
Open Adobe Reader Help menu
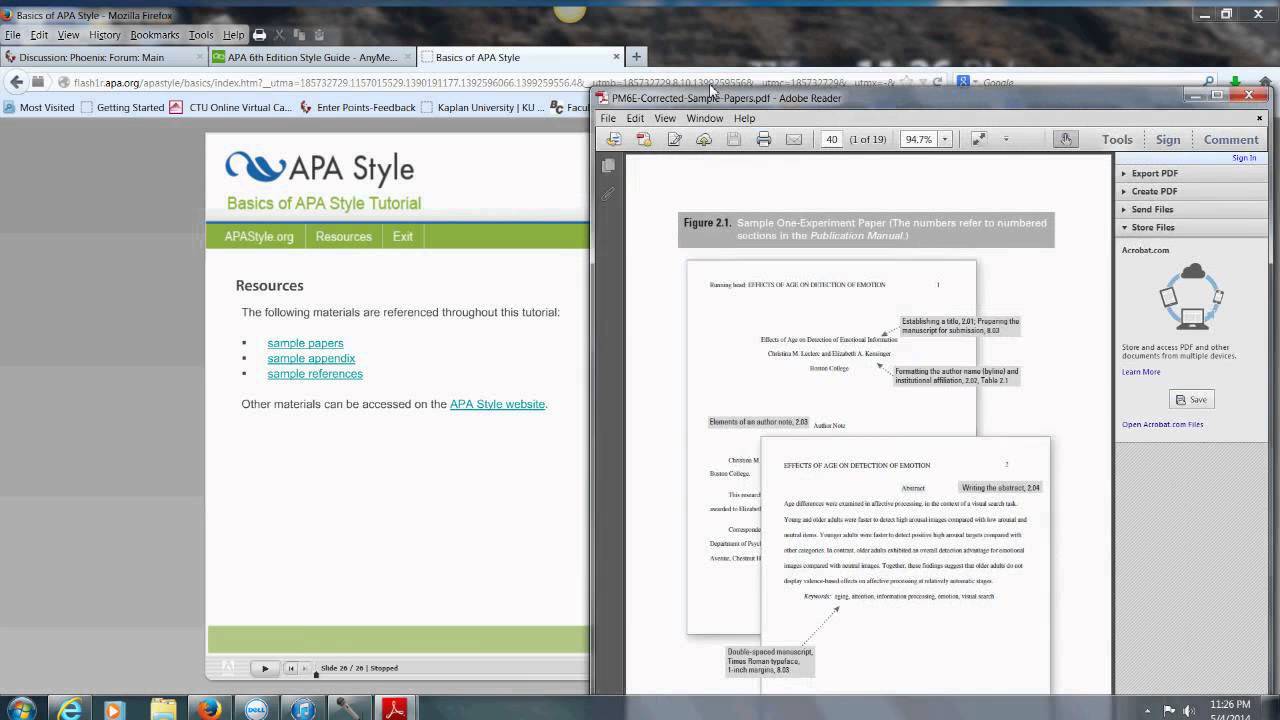point(744,118)
